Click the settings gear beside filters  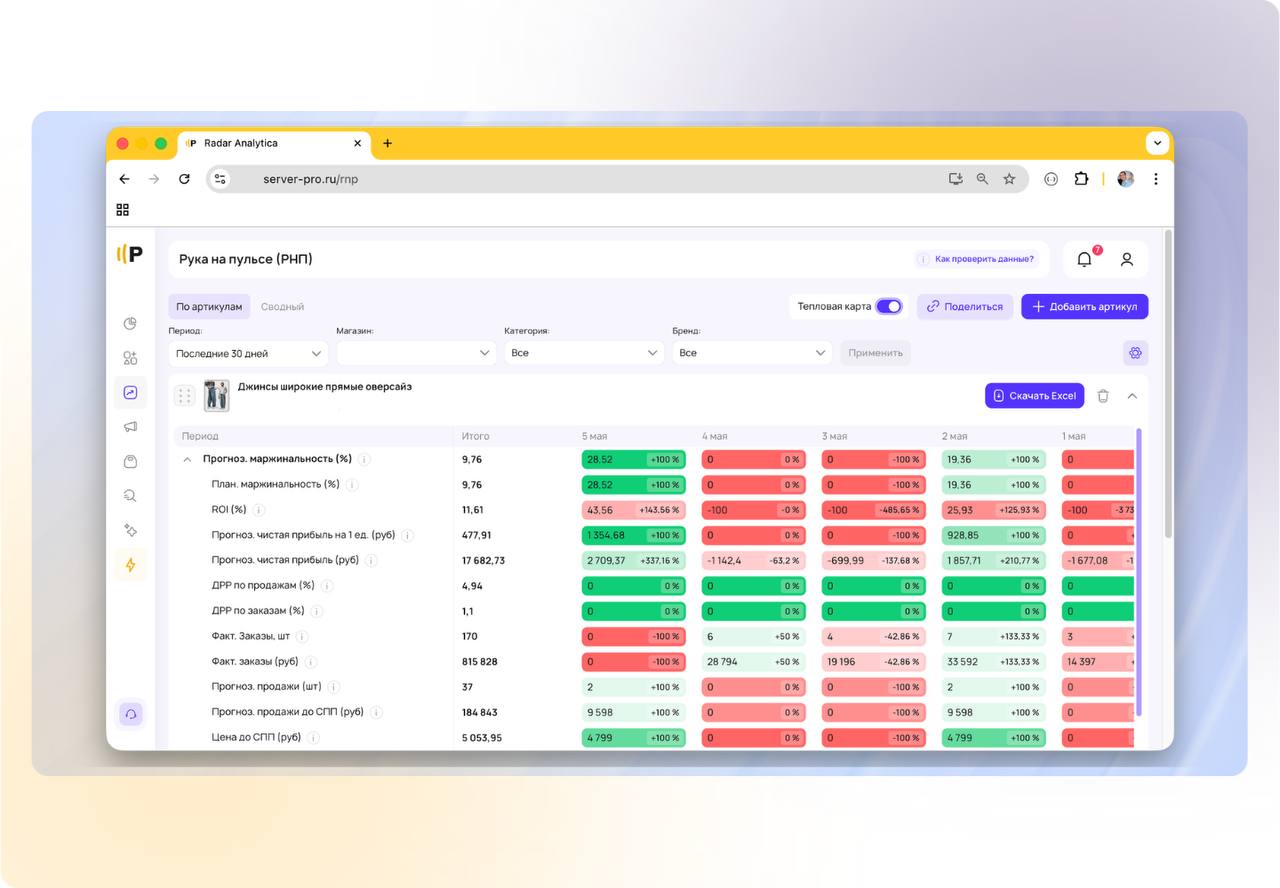[x=1135, y=353]
